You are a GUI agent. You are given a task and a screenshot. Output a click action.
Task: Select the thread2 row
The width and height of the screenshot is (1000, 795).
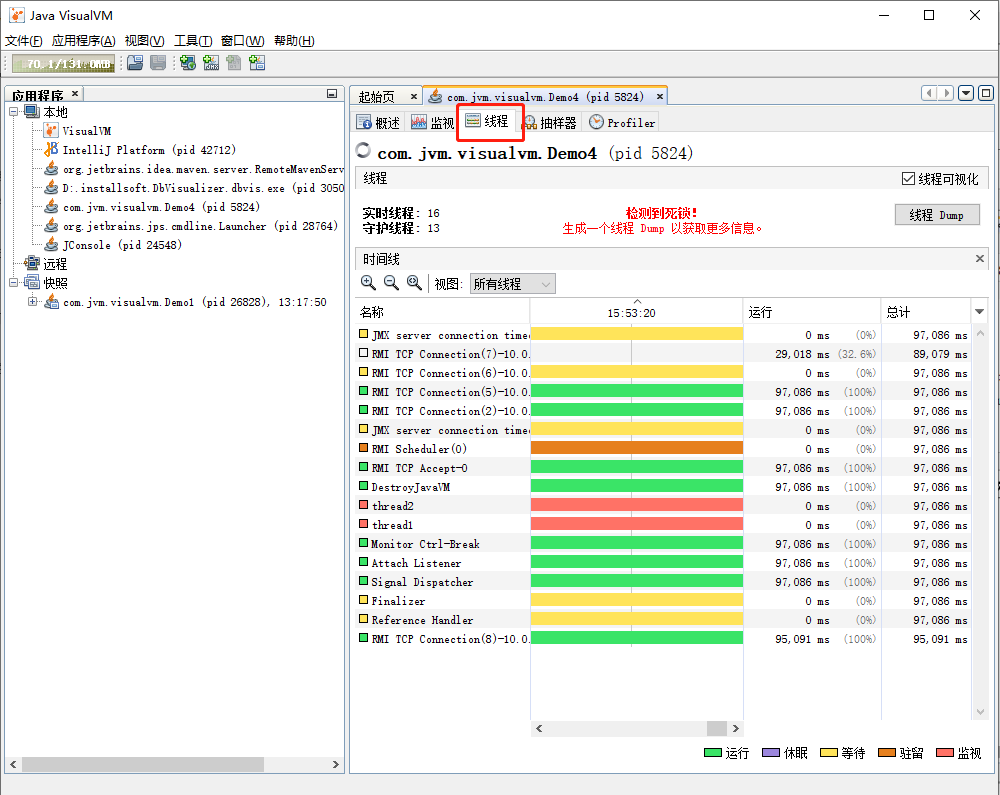(663, 506)
